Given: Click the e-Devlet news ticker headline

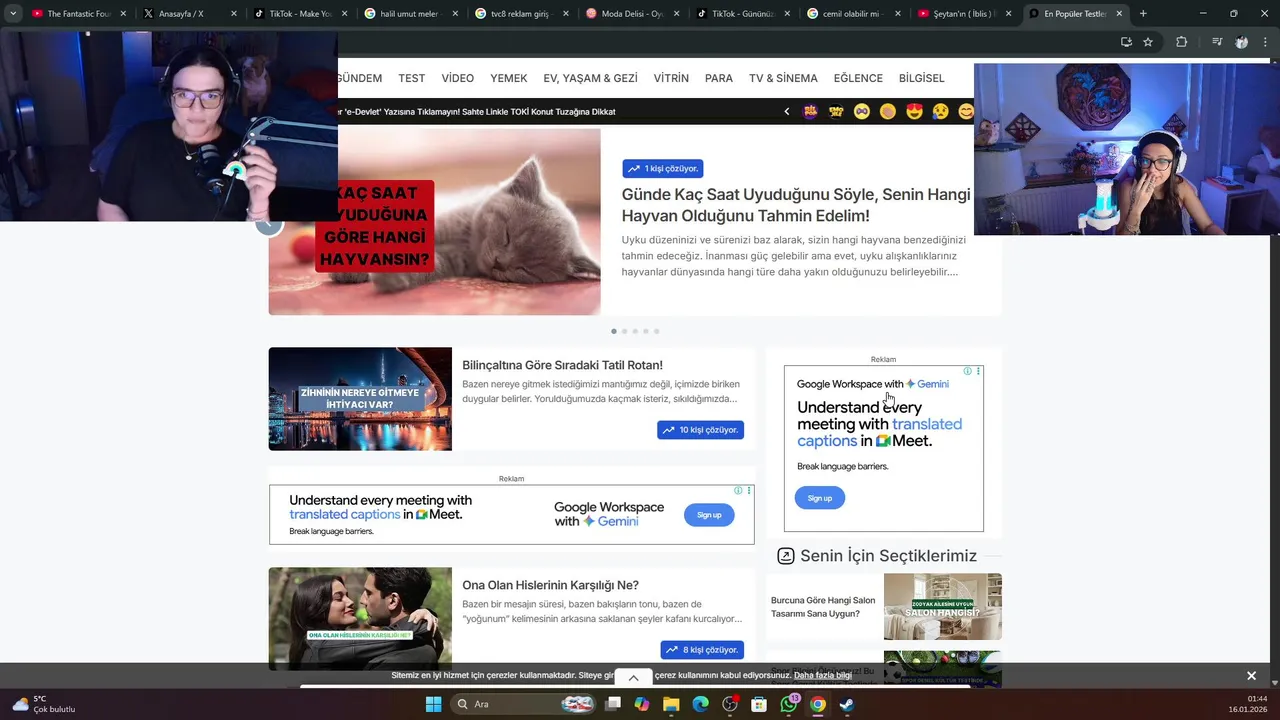Looking at the screenshot, I should coord(477,112).
